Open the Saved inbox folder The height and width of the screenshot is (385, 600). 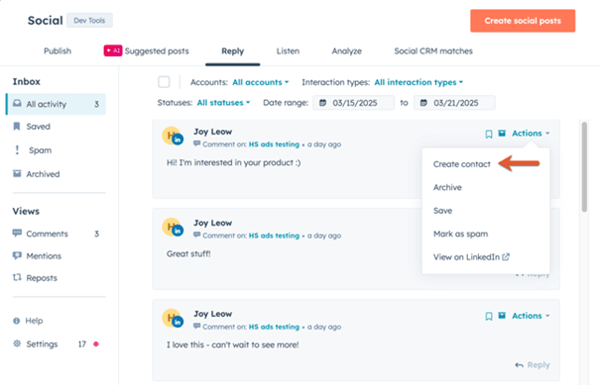38,126
